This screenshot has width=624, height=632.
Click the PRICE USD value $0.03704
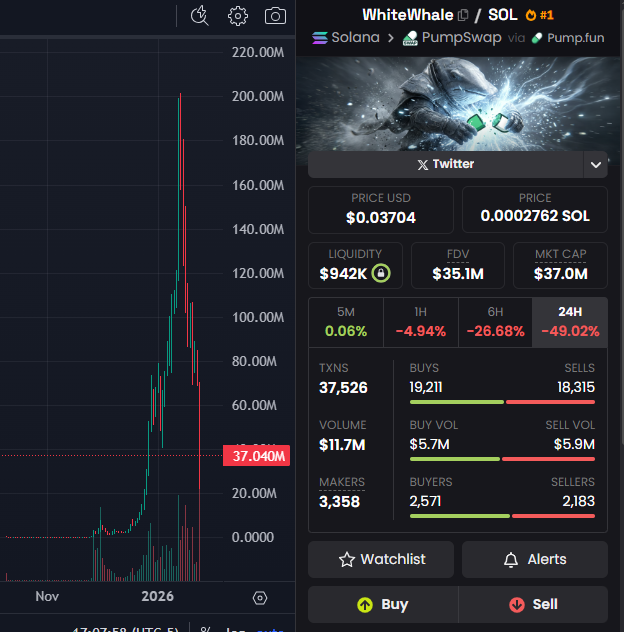(x=381, y=218)
